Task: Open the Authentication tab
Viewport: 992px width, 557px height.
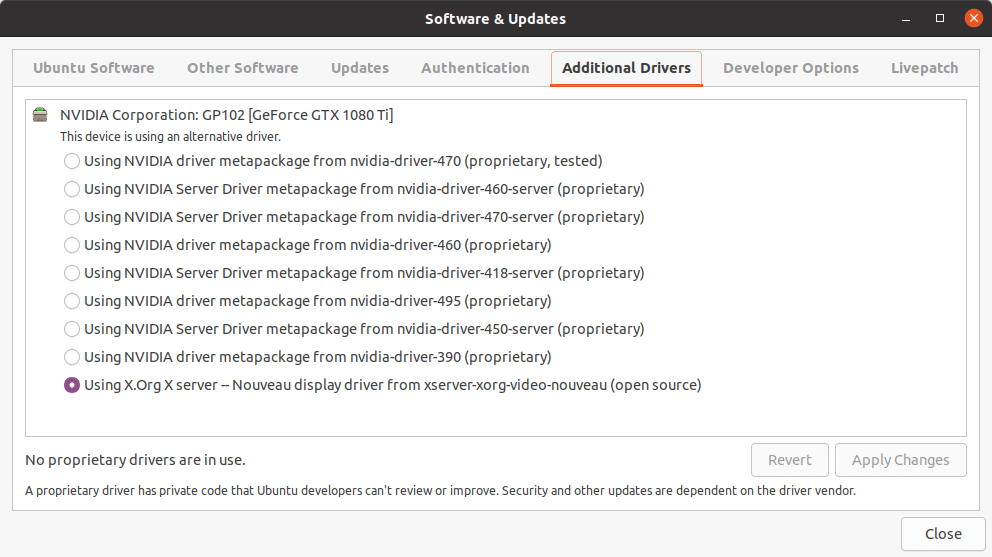Action: (x=475, y=68)
